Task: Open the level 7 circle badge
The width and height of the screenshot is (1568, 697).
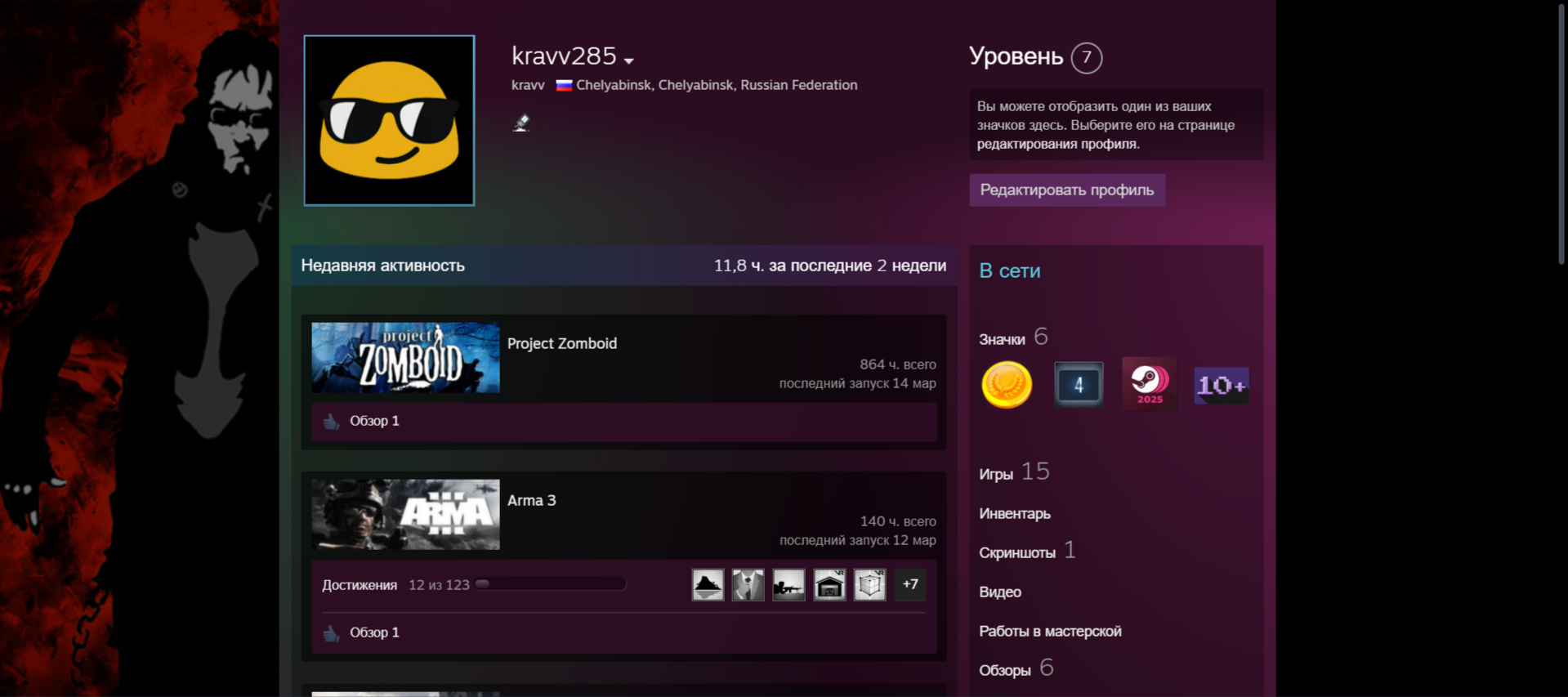Action: tap(1086, 57)
